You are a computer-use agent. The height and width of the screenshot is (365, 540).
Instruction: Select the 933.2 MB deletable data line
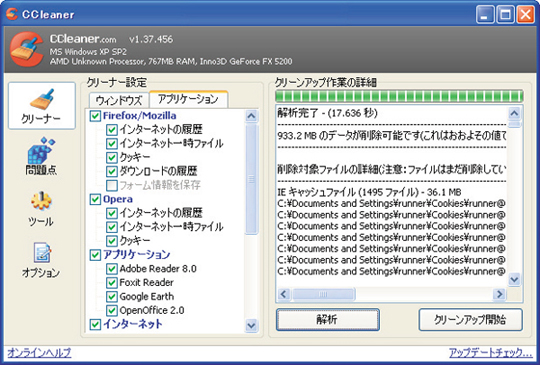pyautogui.click(x=392, y=136)
